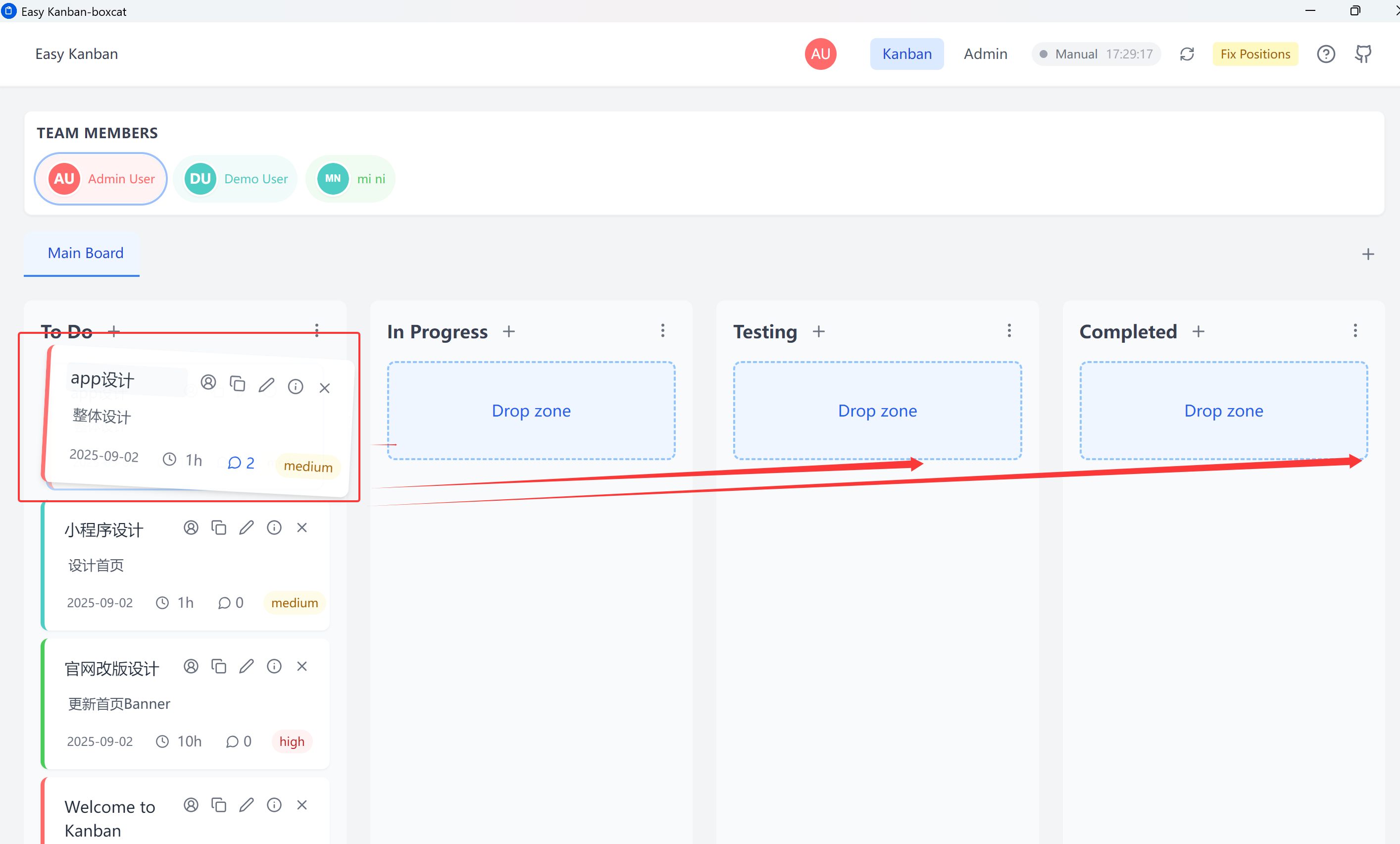Open the help question mark icon
This screenshot has height=844, width=1400.
pyautogui.click(x=1326, y=54)
